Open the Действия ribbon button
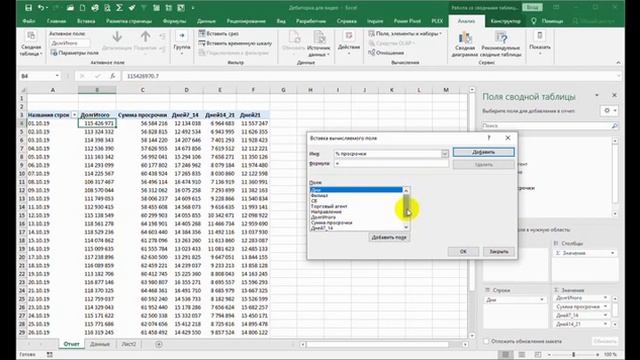This screenshot has width=640, height=360. pos(349,43)
